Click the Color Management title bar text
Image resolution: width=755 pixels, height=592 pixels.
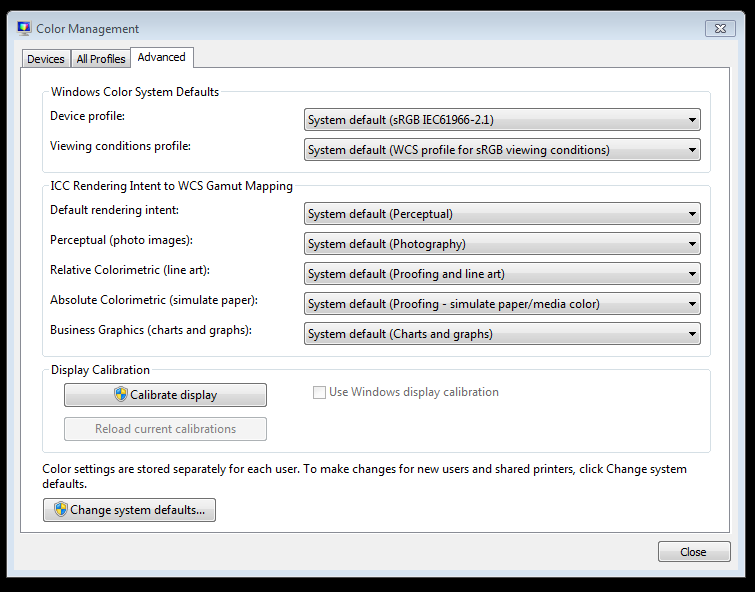(x=88, y=29)
